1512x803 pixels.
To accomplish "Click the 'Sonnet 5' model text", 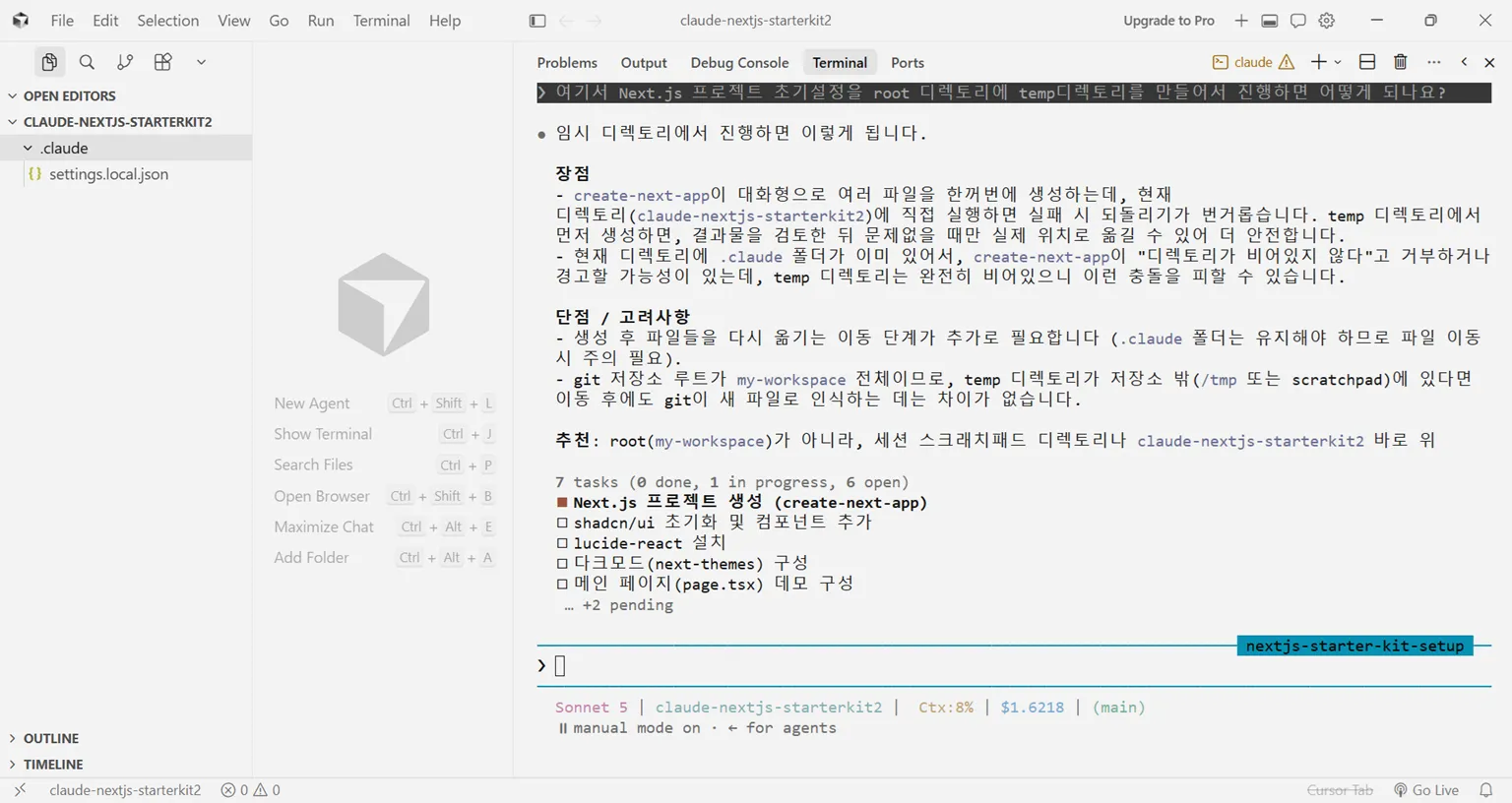I will [591, 707].
